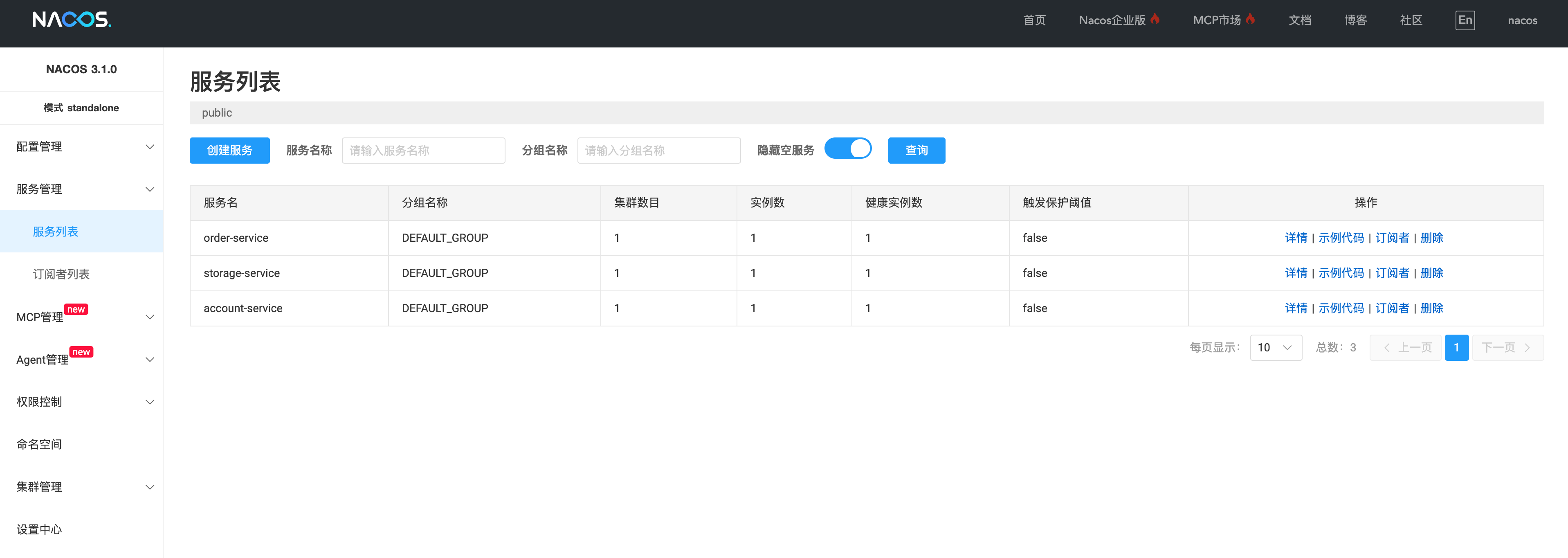Expand the 配置管理 menu chevron
This screenshot has width=1568, height=558.
coord(150,147)
